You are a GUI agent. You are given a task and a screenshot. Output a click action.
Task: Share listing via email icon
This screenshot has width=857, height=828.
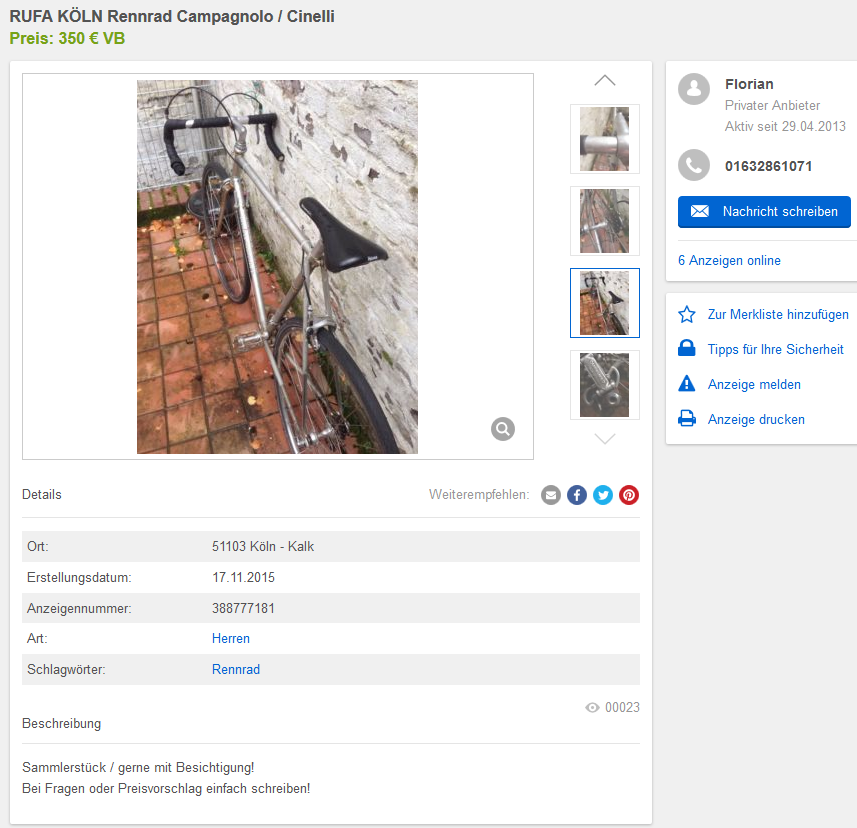pos(550,495)
